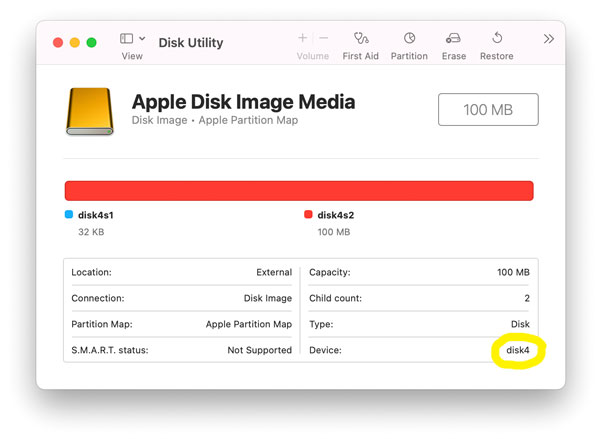This screenshot has width=600, height=439.
Task: Click the blue disk4s1 color swatch
Action: pos(69,215)
